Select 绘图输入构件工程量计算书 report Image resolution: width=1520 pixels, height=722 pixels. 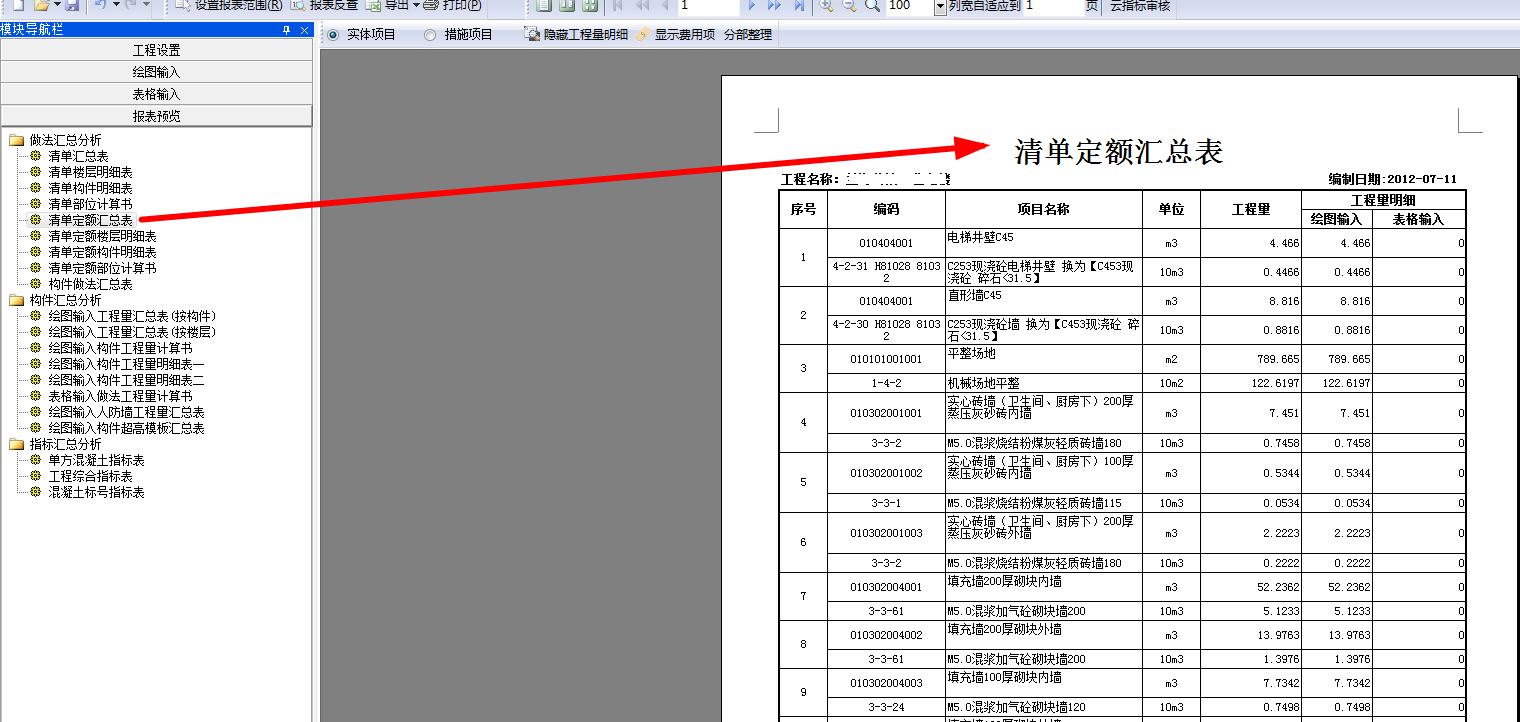(120, 348)
